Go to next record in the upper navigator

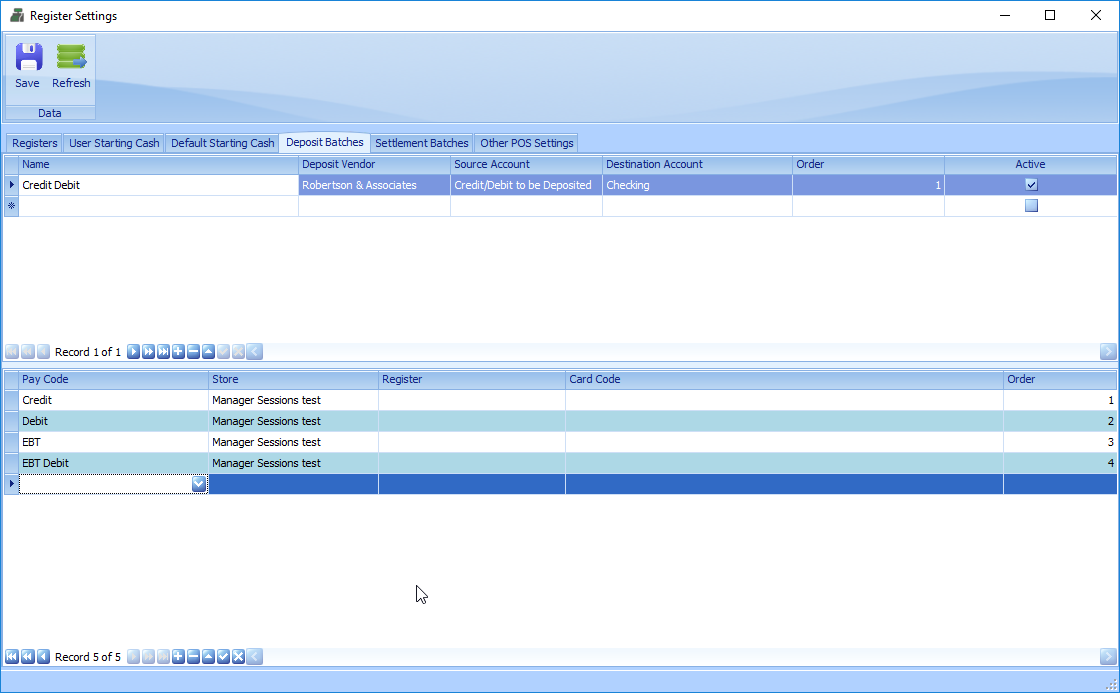tap(133, 352)
